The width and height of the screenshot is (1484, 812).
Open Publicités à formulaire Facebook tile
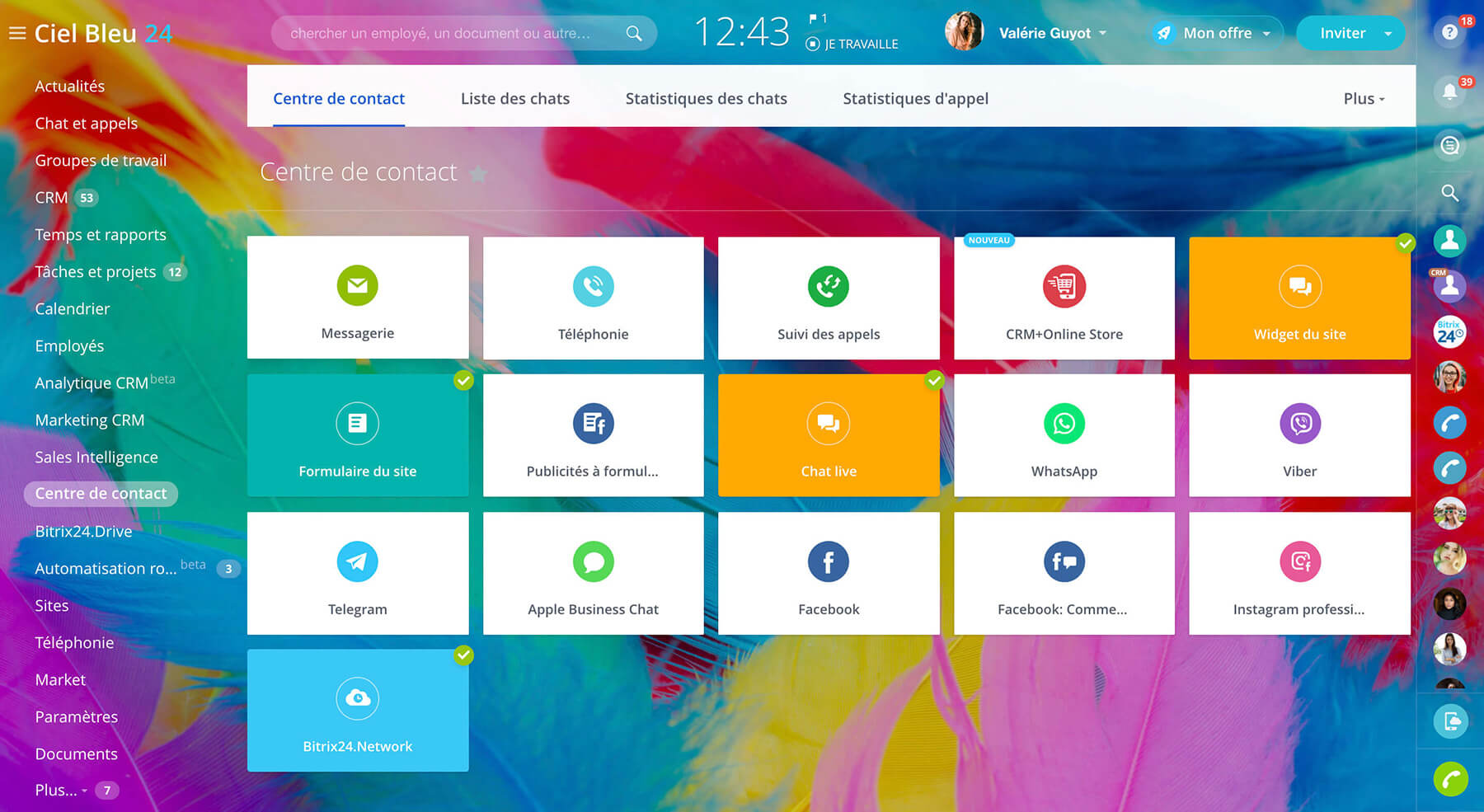[x=593, y=435]
